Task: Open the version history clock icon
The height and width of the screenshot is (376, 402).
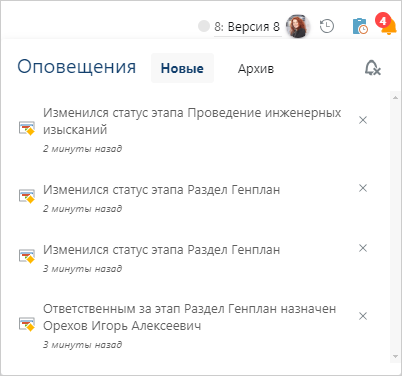Action: [327, 26]
